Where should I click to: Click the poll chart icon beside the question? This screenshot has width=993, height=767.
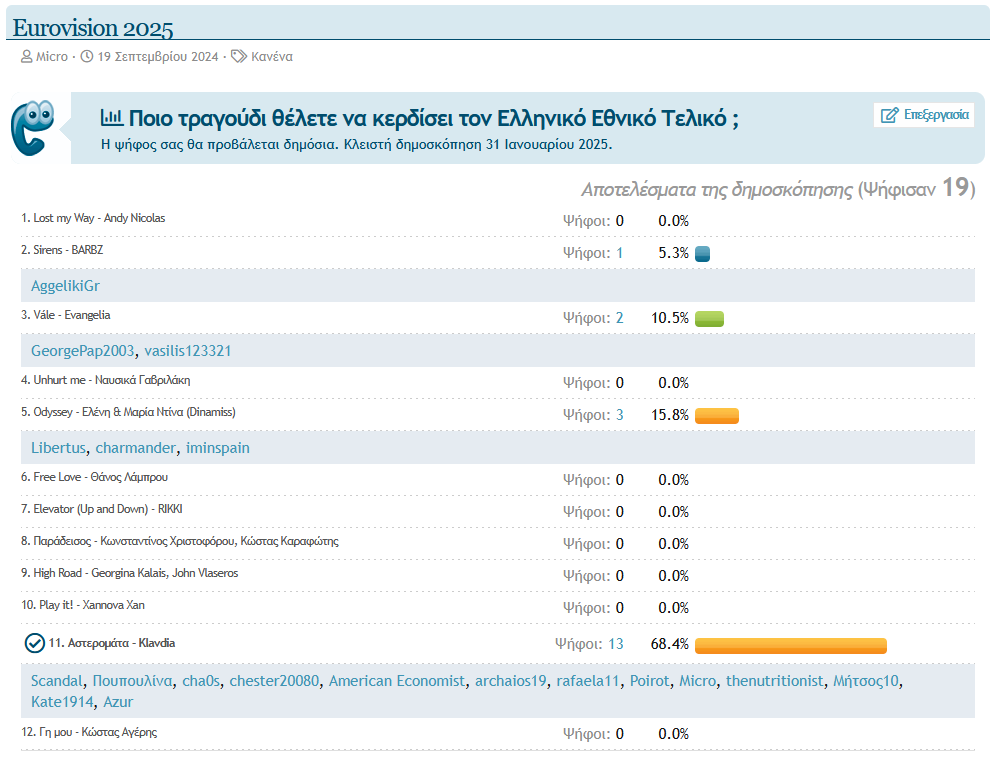pyautogui.click(x=111, y=117)
